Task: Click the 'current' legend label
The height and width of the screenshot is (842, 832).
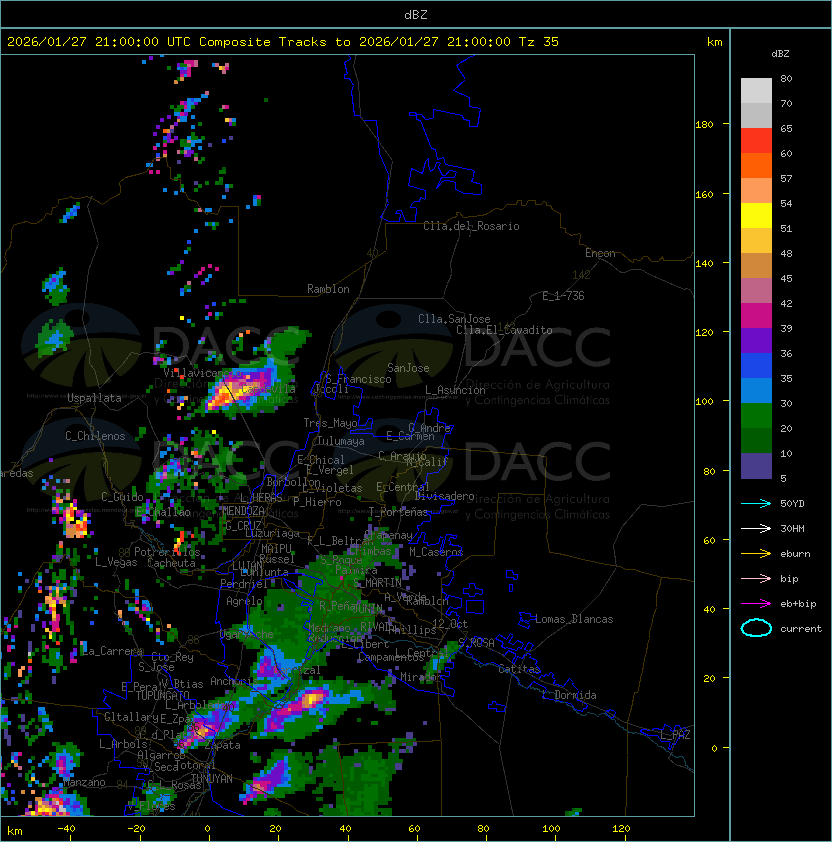Action: [x=801, y=629]
